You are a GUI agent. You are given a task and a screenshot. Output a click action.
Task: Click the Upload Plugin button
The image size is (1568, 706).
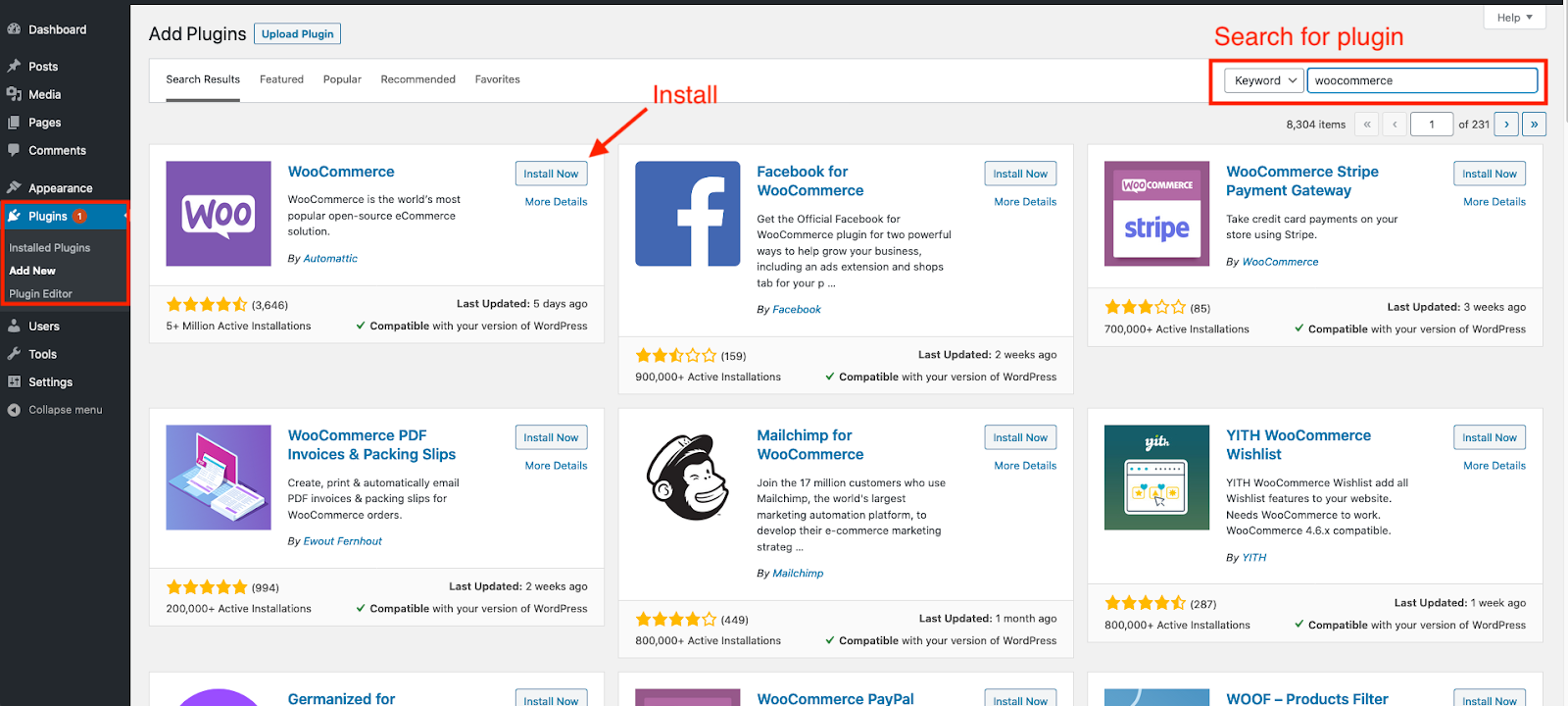(297, 33)
